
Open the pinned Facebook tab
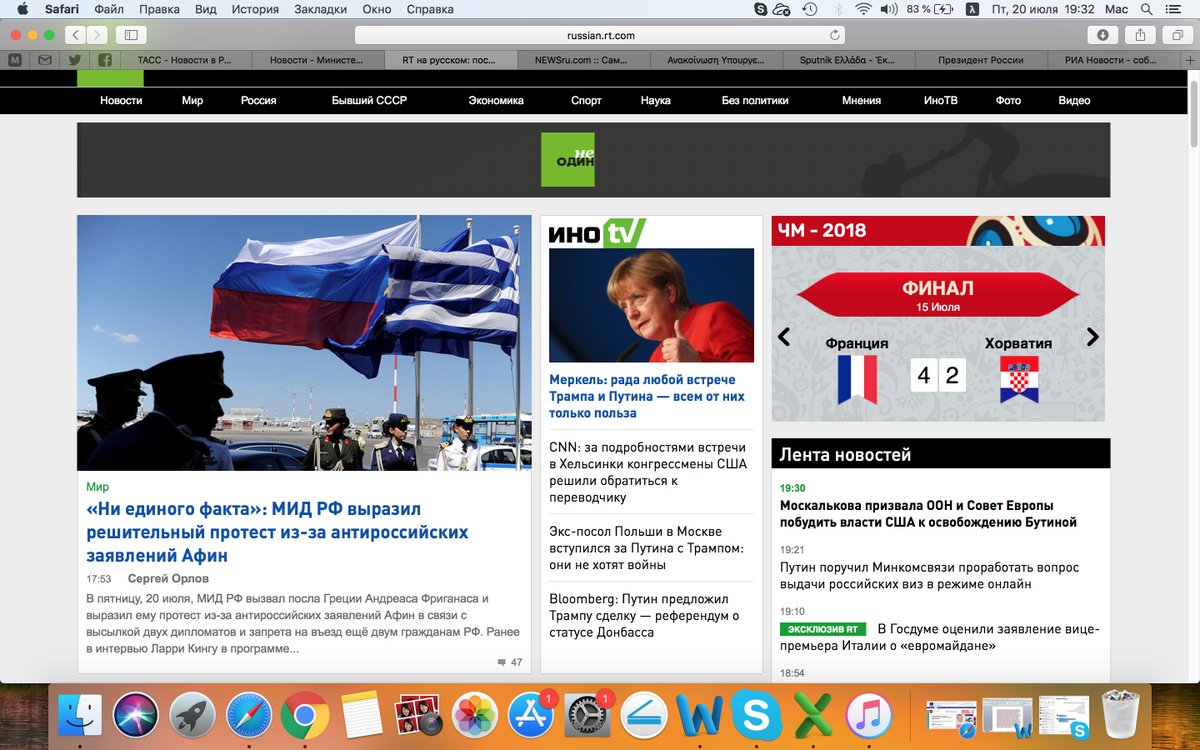point(105,60)
